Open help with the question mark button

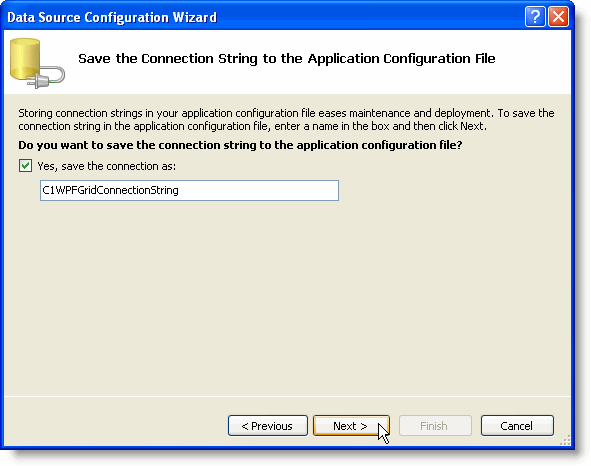535,17
